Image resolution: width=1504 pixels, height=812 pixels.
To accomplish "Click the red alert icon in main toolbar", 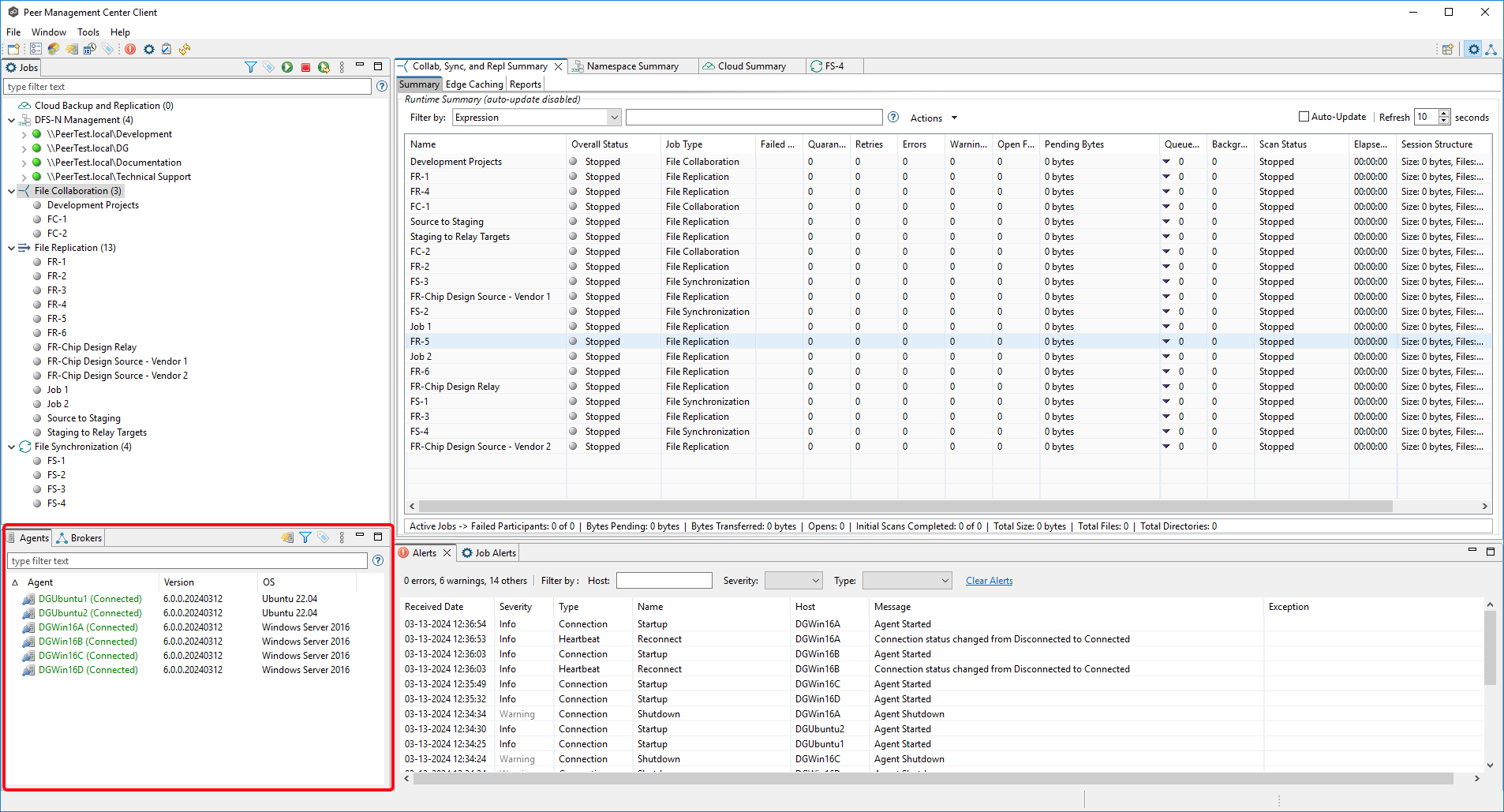I will tap(130, 49).
